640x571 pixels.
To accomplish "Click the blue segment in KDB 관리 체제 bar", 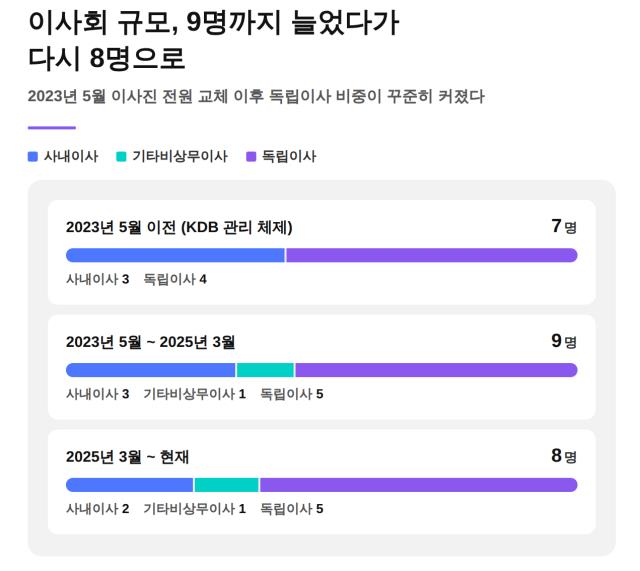I will (x=175, y=256).
